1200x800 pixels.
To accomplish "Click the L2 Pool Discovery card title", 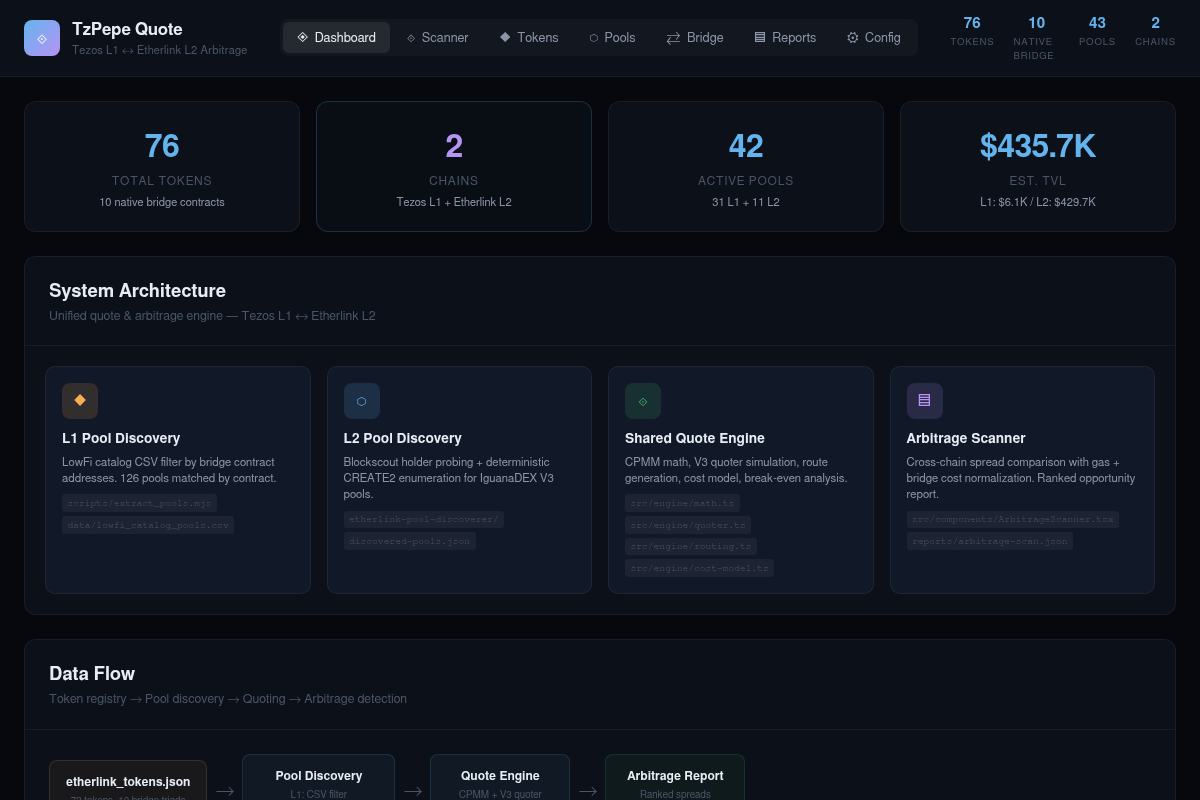I will click(x=403, y=438).
